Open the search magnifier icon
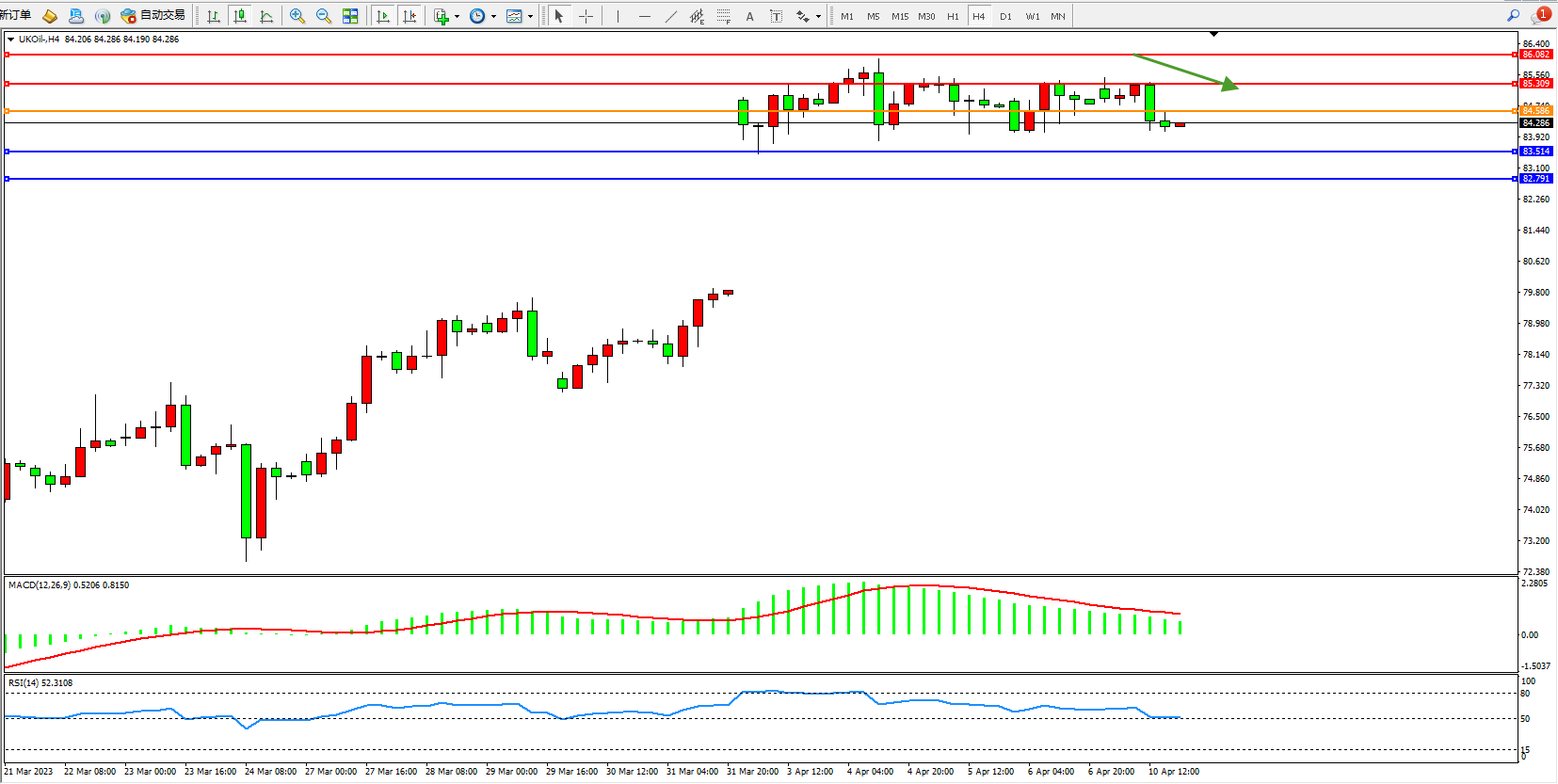The image size is (1558, 784). click(1513, 15)
